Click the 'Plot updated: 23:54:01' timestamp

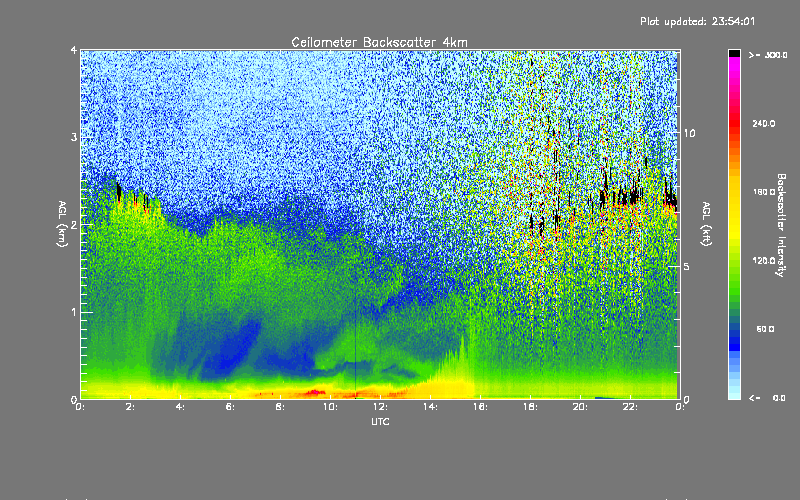coord(697,21)
